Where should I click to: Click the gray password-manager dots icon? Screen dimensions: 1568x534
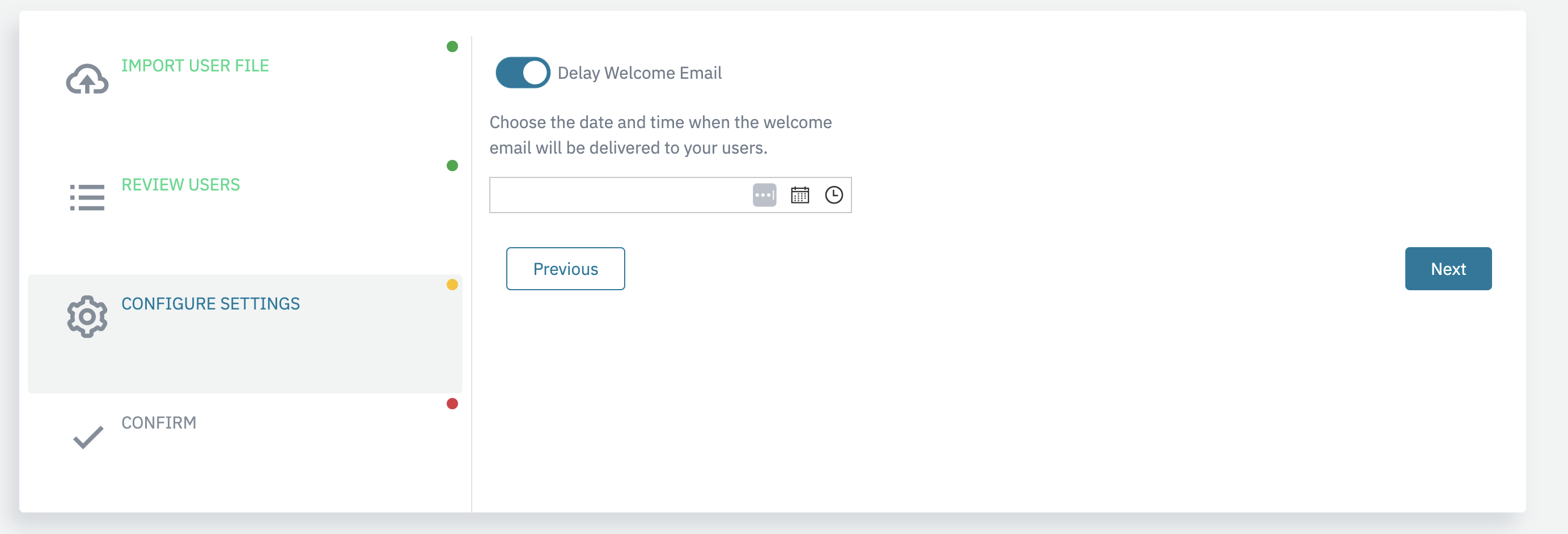[765, 195]
